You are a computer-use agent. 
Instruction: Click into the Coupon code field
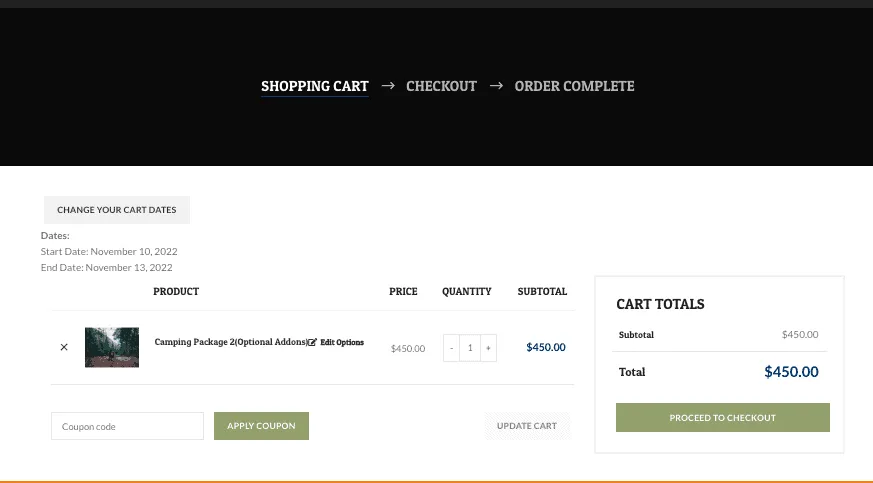click(x=127, y=426)
